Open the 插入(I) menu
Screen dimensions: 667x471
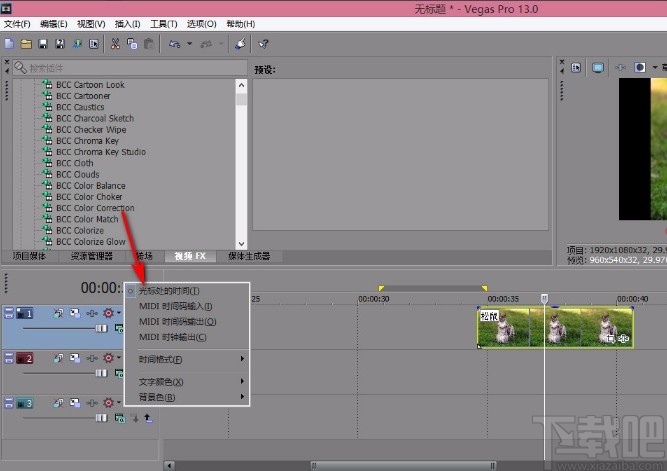[x=128, y=24]
